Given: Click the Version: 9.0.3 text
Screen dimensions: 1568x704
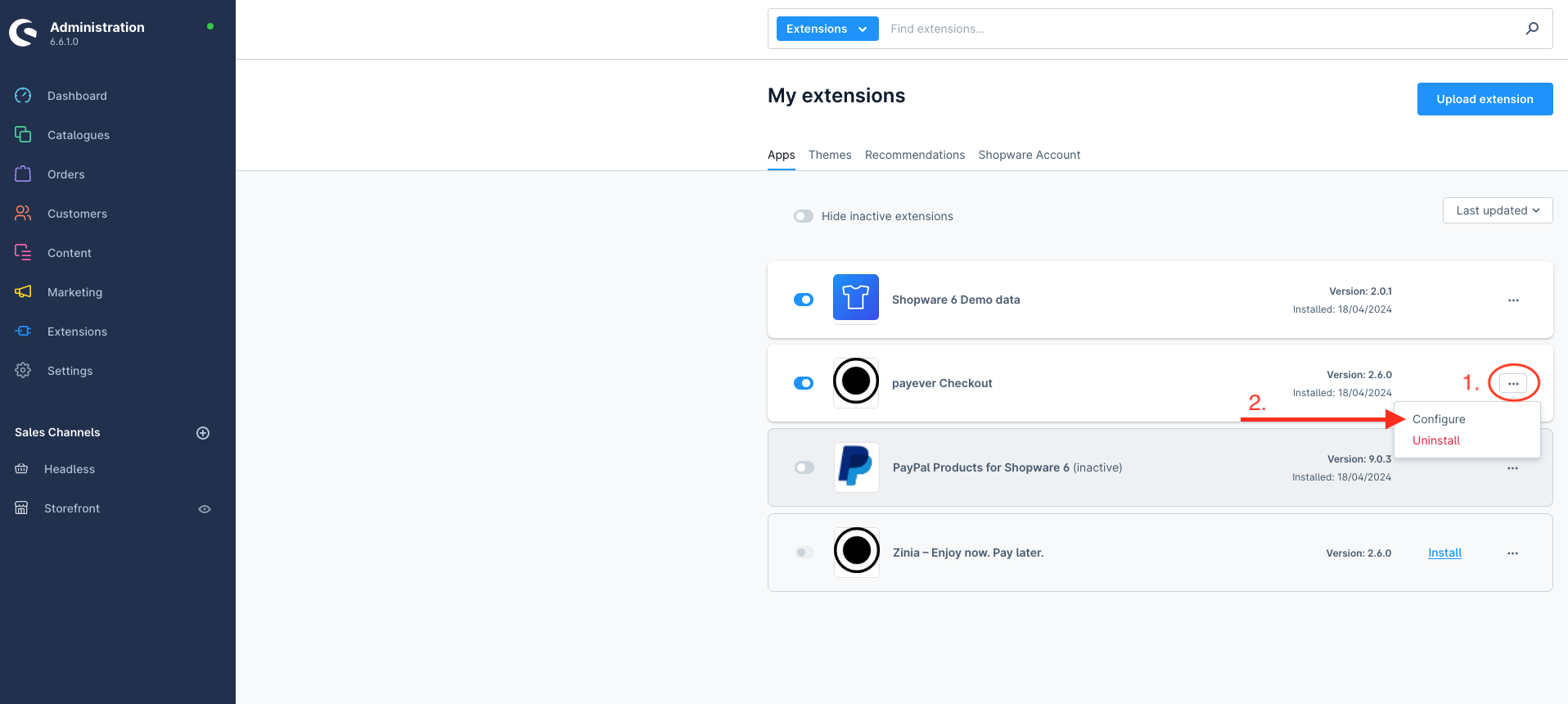Looking at the screenshot, I should (x=1359, y=459).
